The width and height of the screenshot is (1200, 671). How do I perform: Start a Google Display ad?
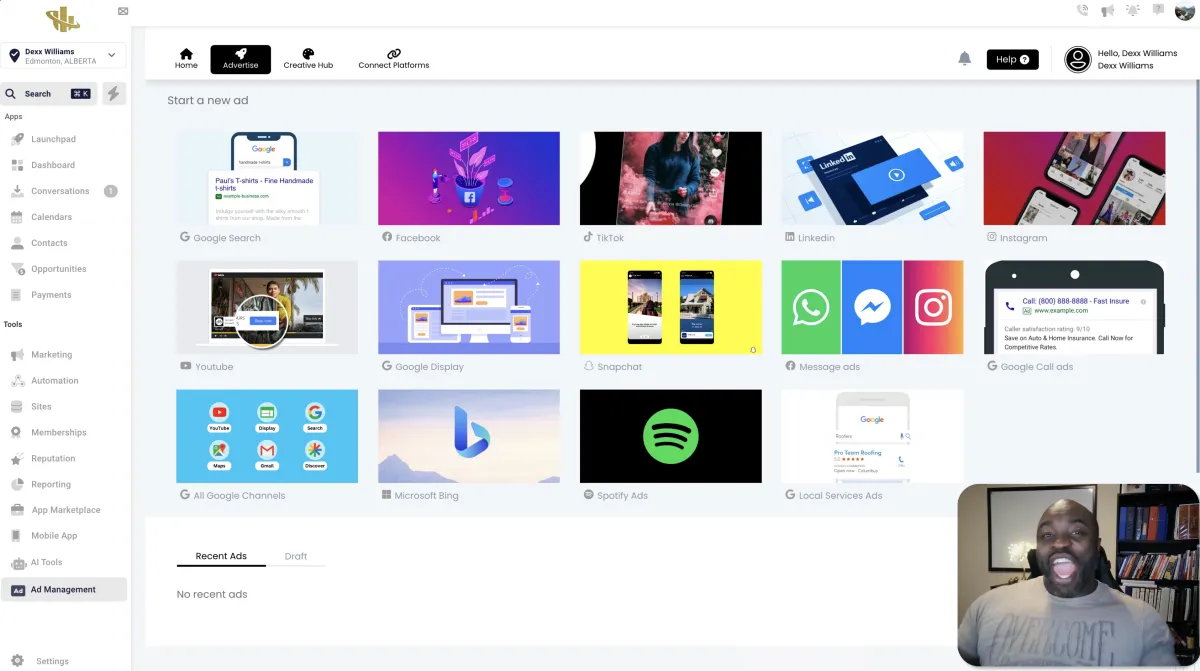click(469, 307)
